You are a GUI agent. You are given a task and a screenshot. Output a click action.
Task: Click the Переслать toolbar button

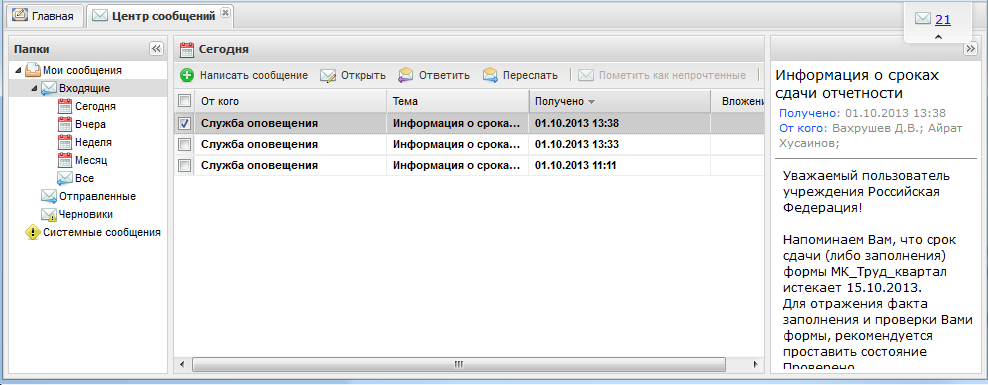click(x=520, y=76)
